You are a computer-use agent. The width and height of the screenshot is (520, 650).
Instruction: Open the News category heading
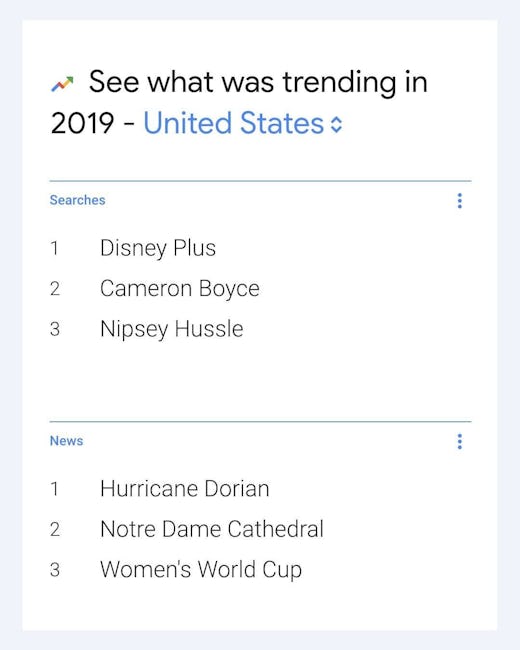[x=66, y=441]
